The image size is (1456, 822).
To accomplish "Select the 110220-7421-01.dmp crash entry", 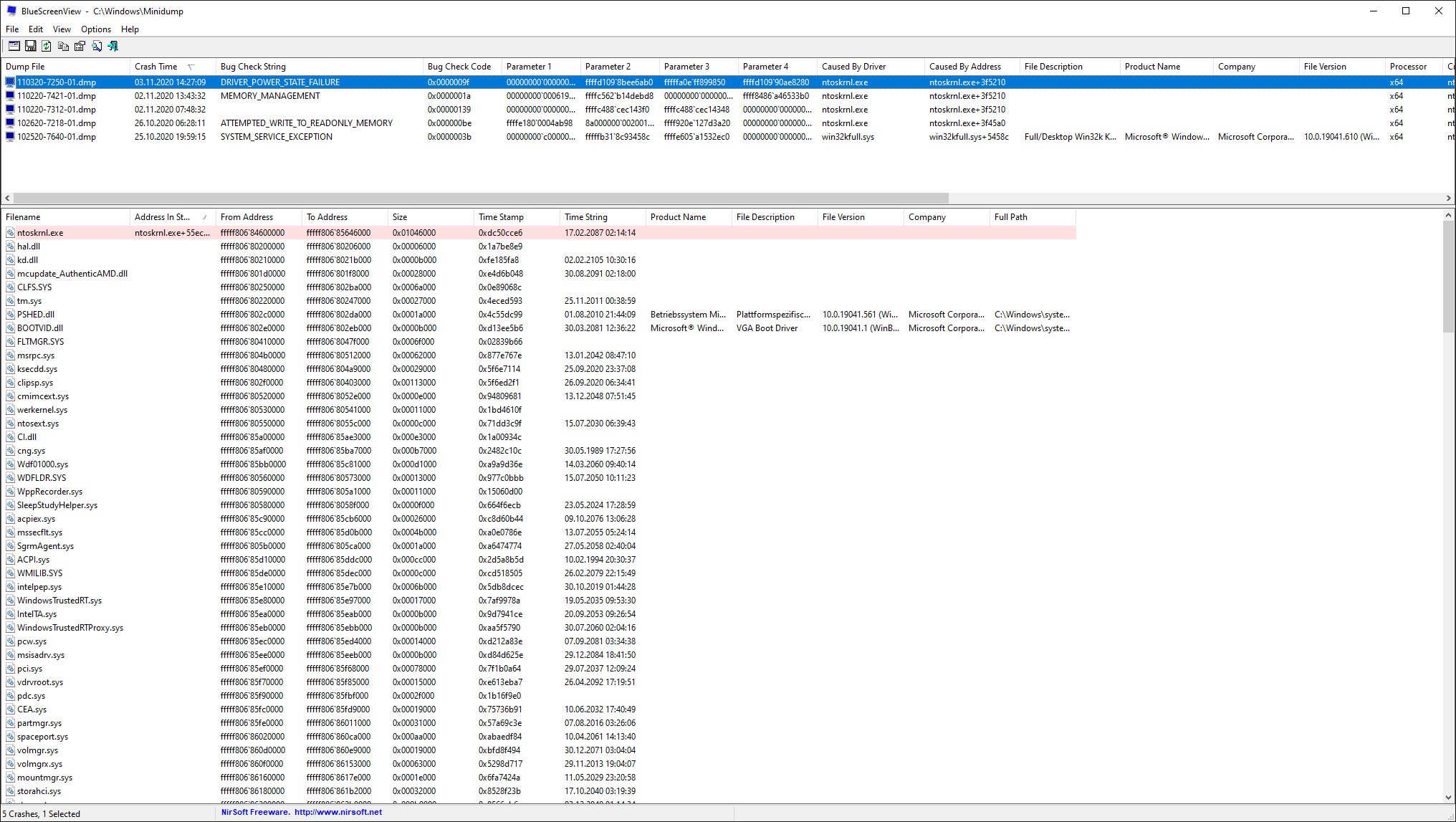I will click(57, 96).
